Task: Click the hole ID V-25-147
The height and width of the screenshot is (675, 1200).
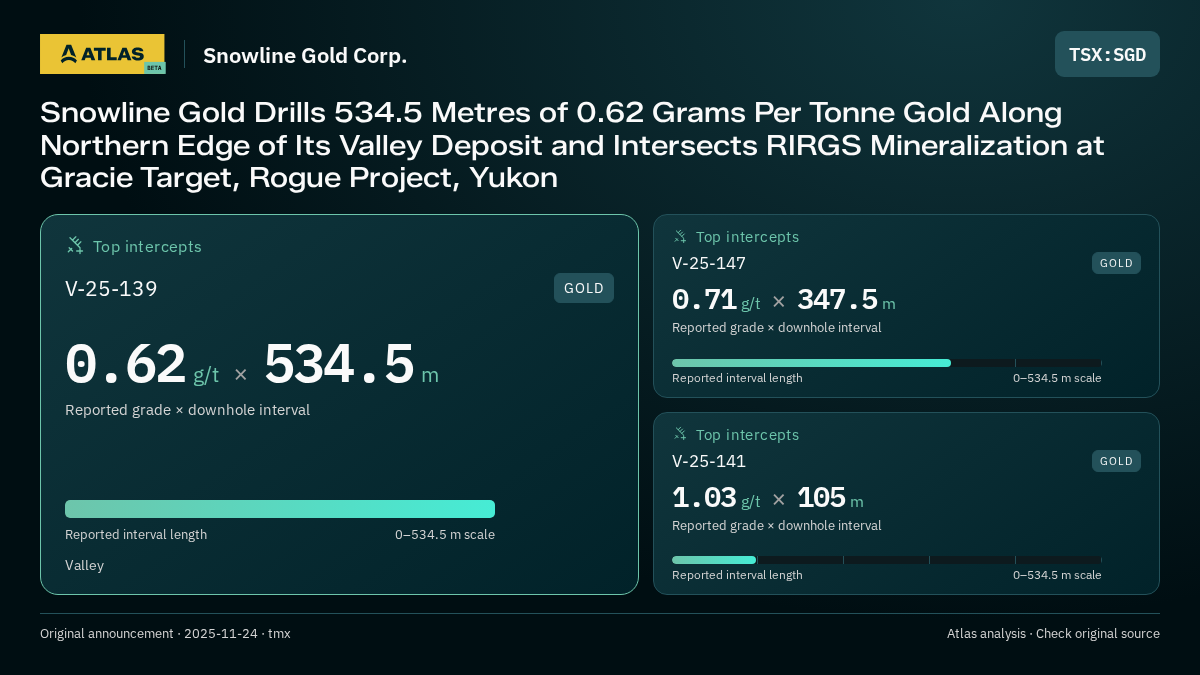Action: [x=709, y=264]
